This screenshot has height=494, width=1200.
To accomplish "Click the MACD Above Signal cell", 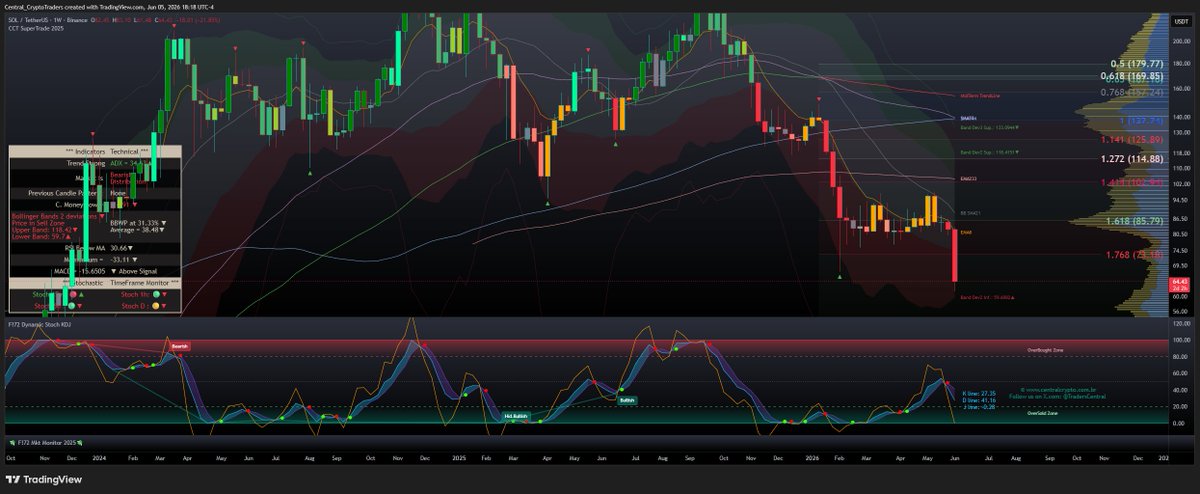I will pos(134,272).
